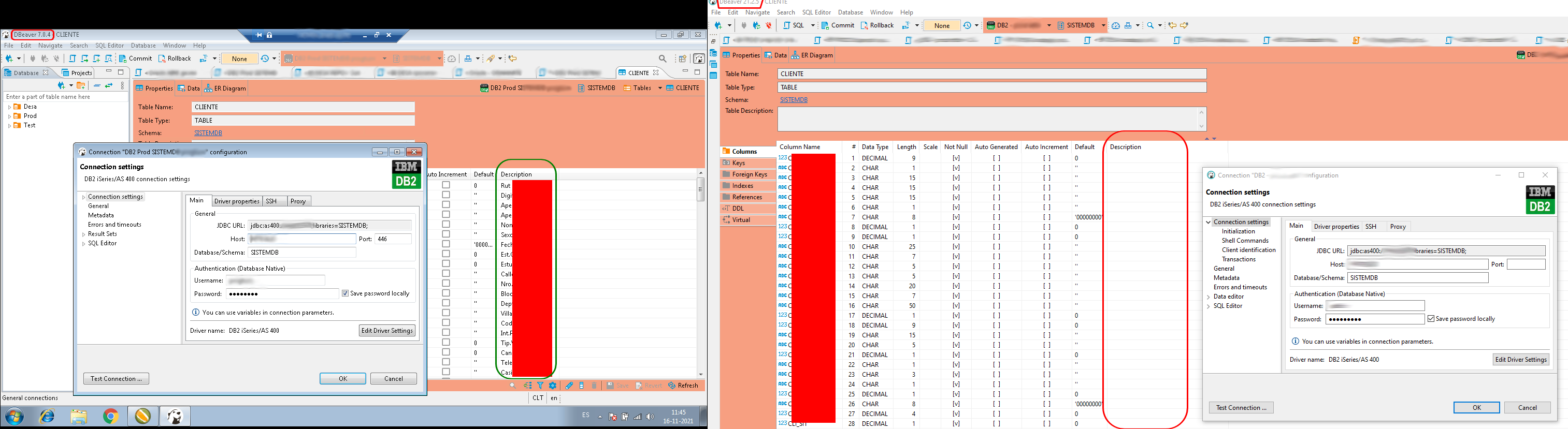
Task: Open a SQL editor from DBeaver 7.0.4 toolbar
Action: (73, 59)
